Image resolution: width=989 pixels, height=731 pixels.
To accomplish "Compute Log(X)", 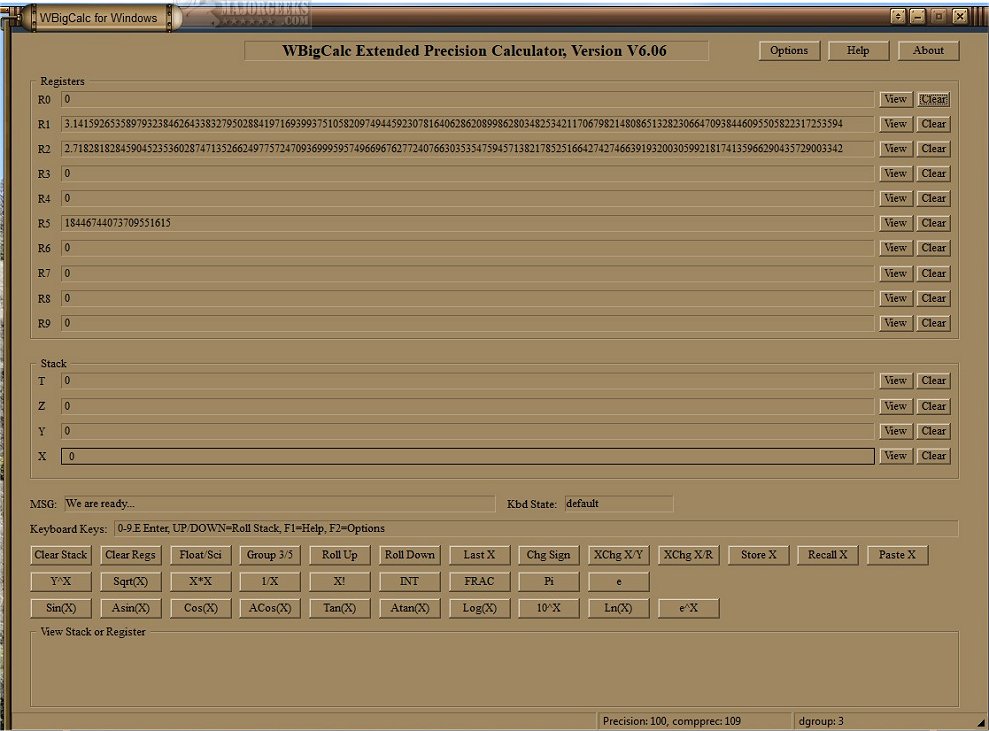I will [479, 608].
